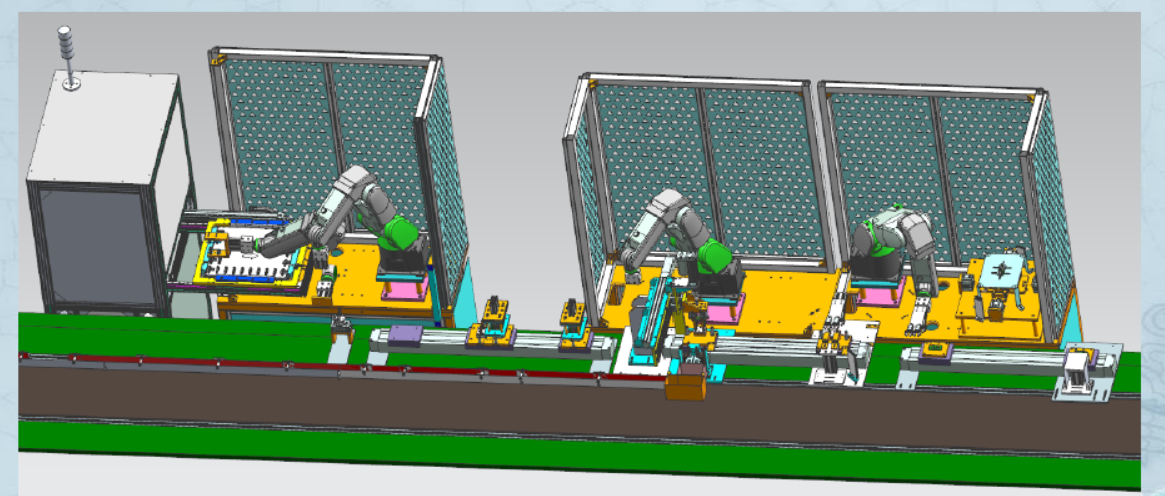Select the left station's mesh safety fence
The height and width of the screenshot is (496, 1165).
(x=320, y=130)
